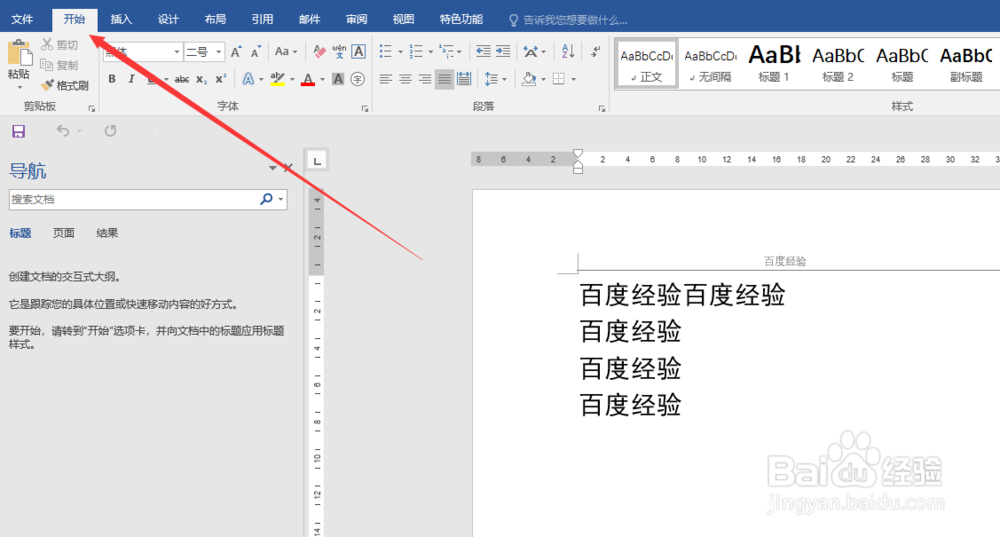
Task: Toggle Bold formatting
Action: [x=112, y=79]
